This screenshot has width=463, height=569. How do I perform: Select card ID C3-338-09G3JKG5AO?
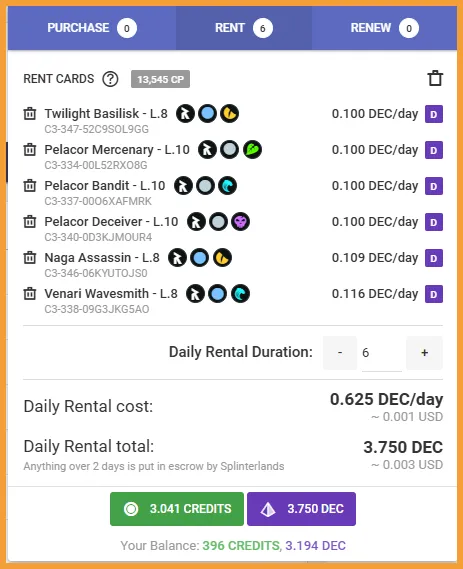point(97,309)
